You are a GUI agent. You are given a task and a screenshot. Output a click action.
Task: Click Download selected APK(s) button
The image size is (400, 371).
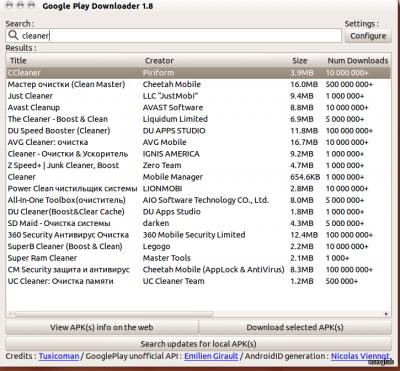click(295, 327)
